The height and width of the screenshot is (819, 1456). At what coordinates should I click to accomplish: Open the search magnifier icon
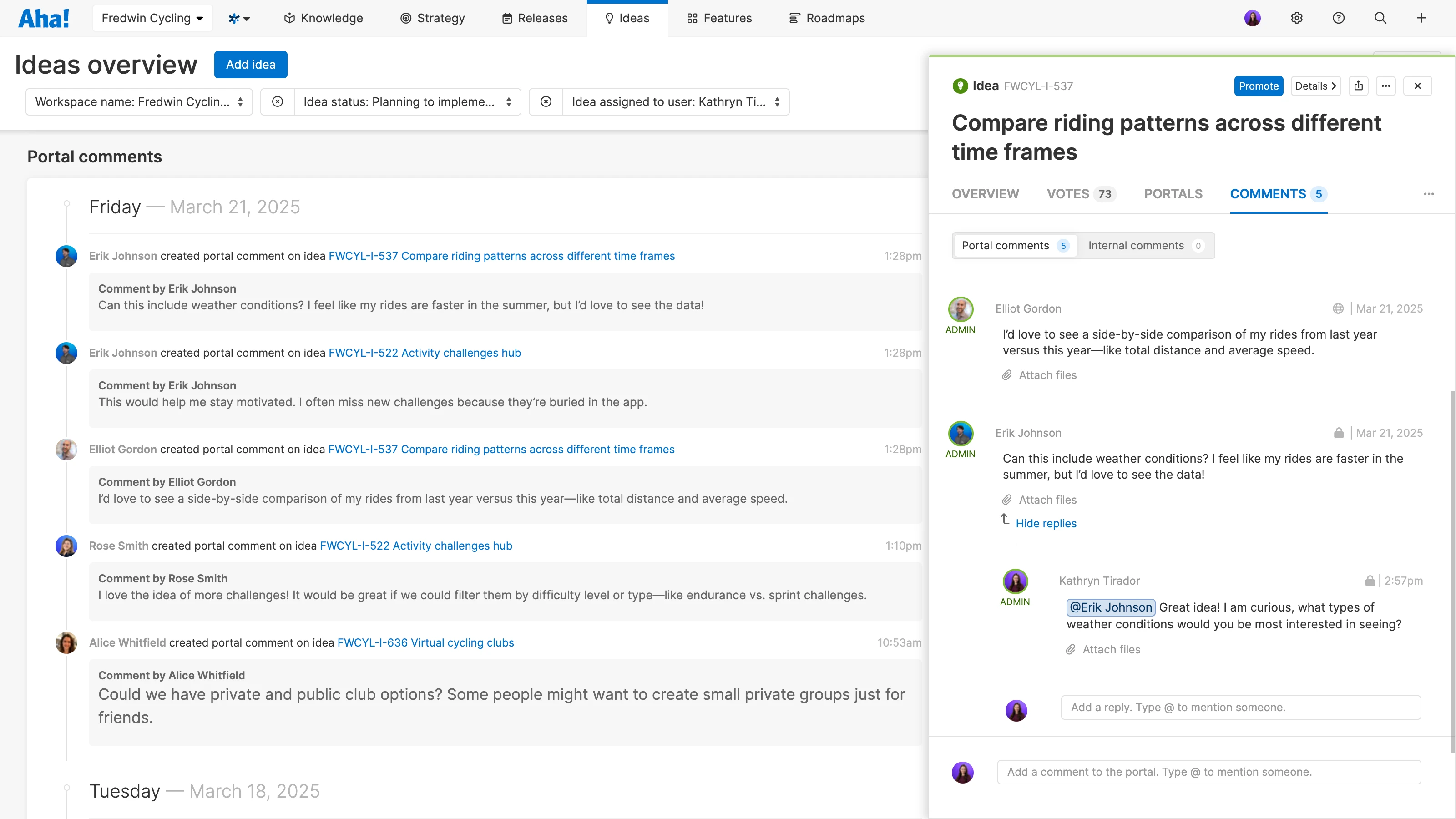click(1380, 18)
